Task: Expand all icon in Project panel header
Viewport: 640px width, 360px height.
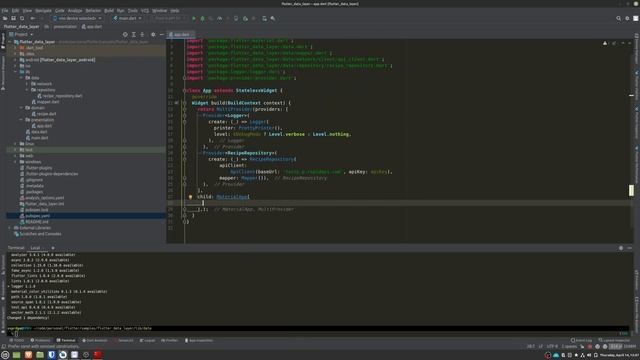Action: click(134, 35)
